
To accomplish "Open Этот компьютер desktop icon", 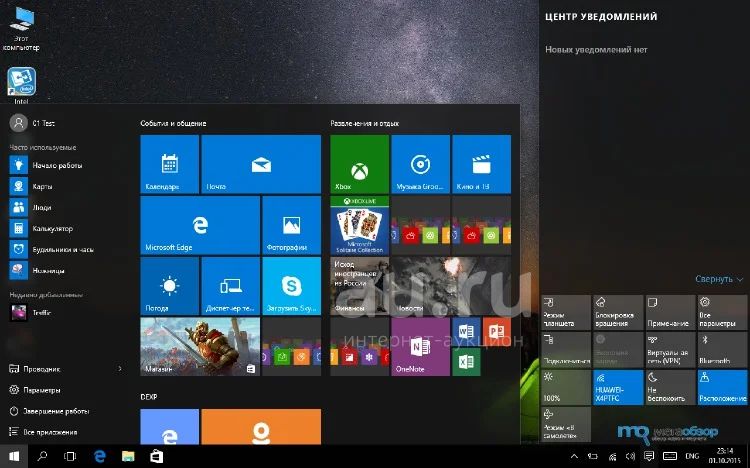I will click(x=21, y=28).
